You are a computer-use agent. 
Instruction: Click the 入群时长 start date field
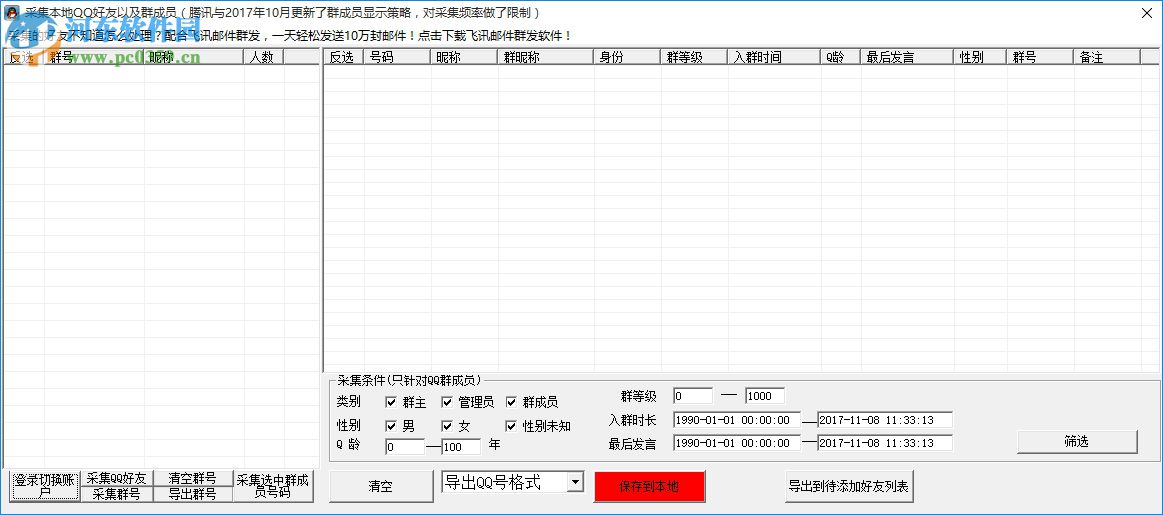tap(737, 420)
